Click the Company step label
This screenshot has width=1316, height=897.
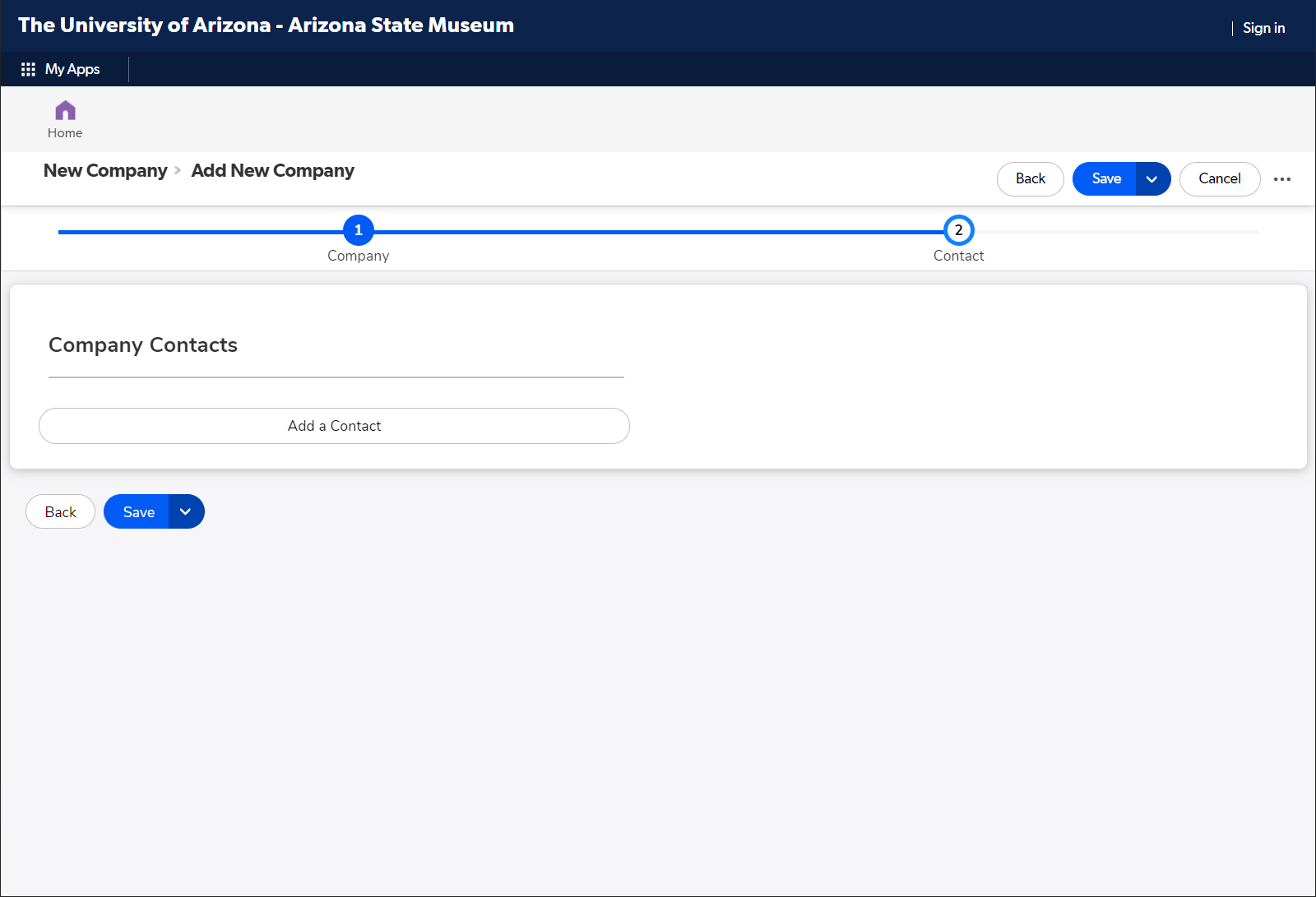(359, 256)
